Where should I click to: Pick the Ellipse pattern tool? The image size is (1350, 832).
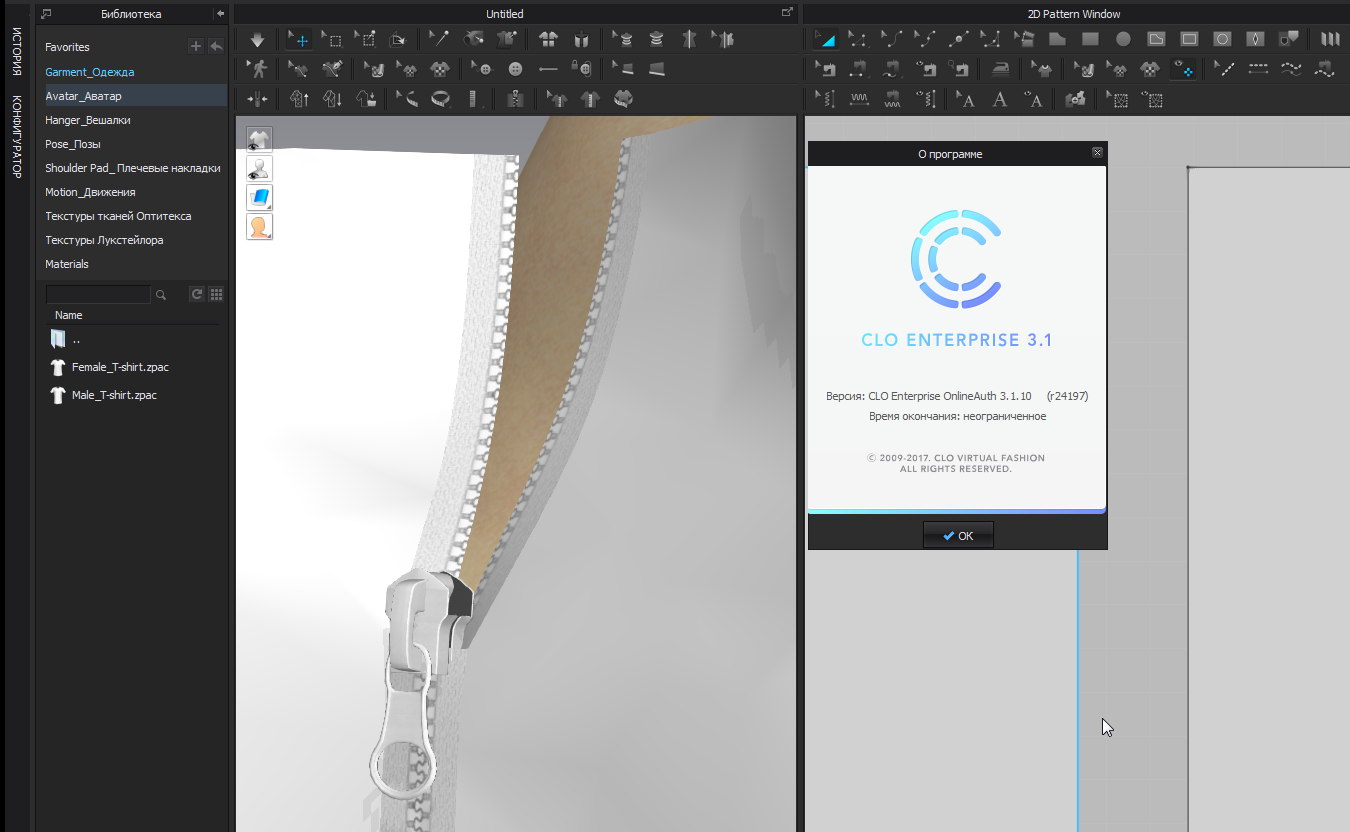[x=1123, y=40]
